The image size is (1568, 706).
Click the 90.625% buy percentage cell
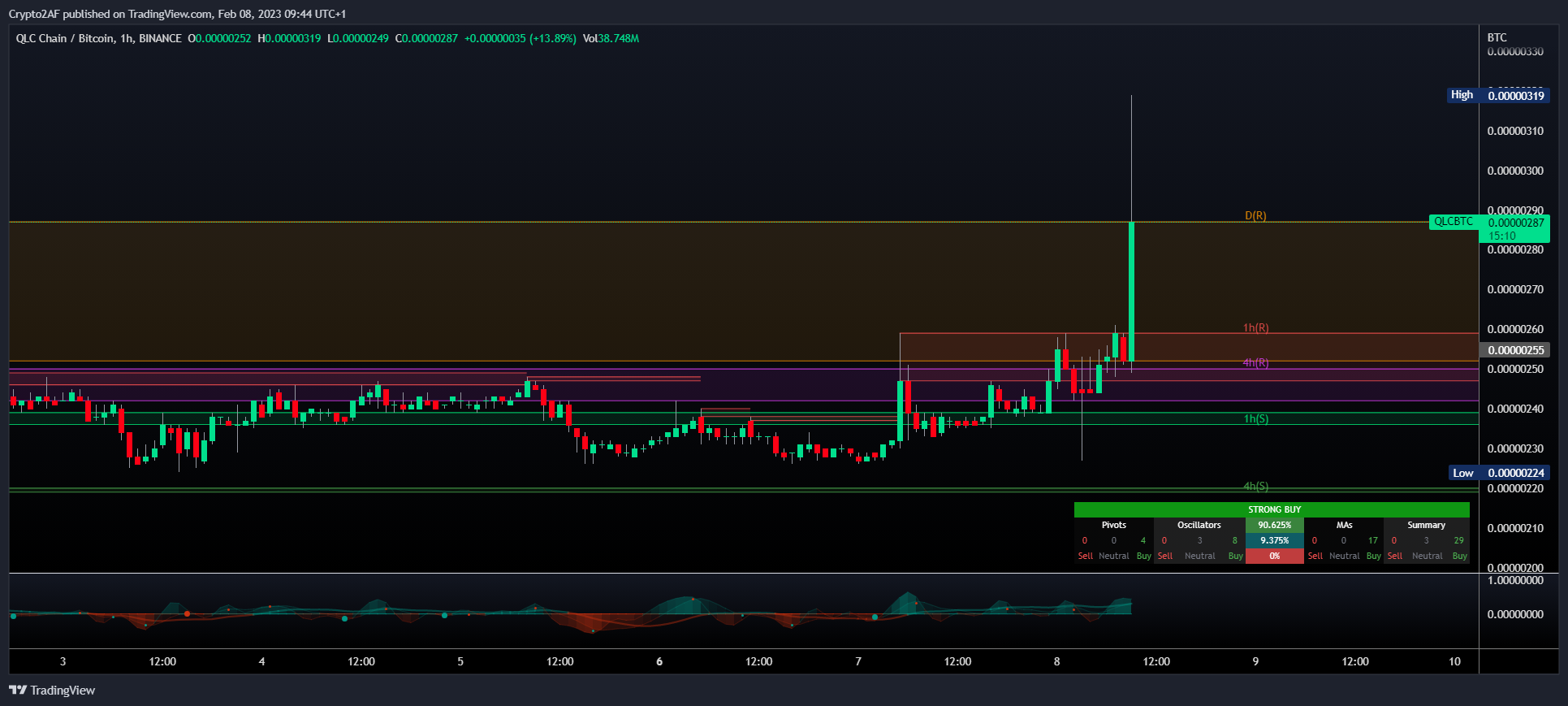click(1275, 525)
